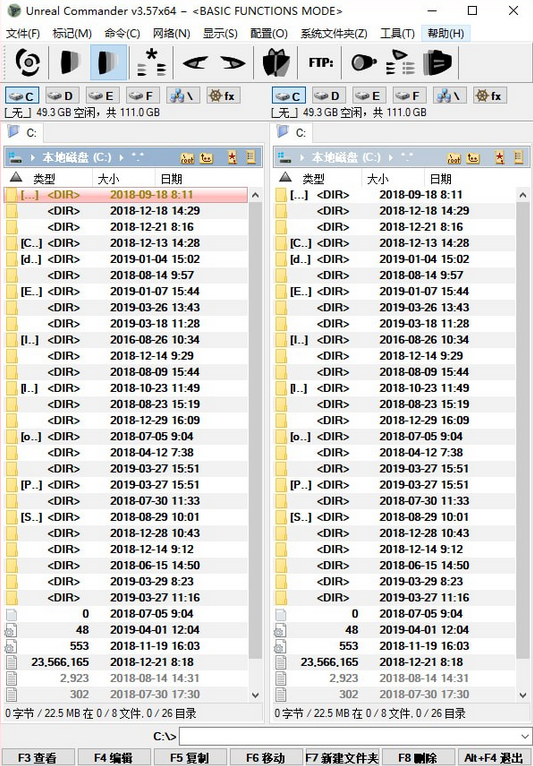
Task: Click the asterisk select-files toolbar icon
Action: (151, 63)
